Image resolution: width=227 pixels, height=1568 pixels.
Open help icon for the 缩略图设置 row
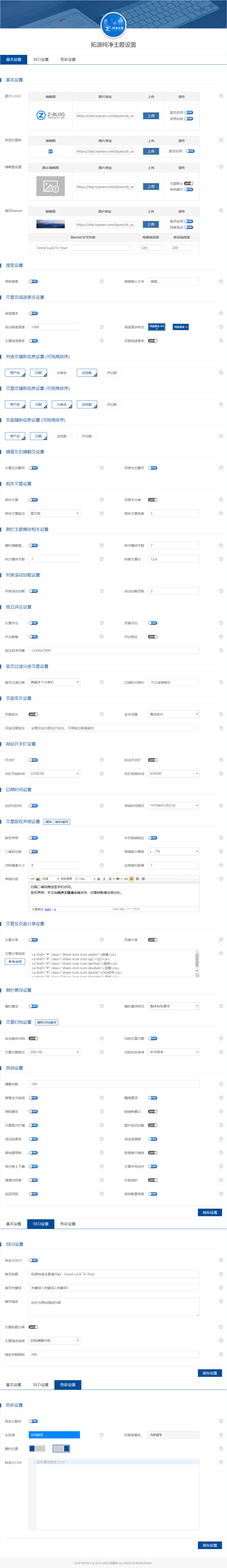pos(221,167)
